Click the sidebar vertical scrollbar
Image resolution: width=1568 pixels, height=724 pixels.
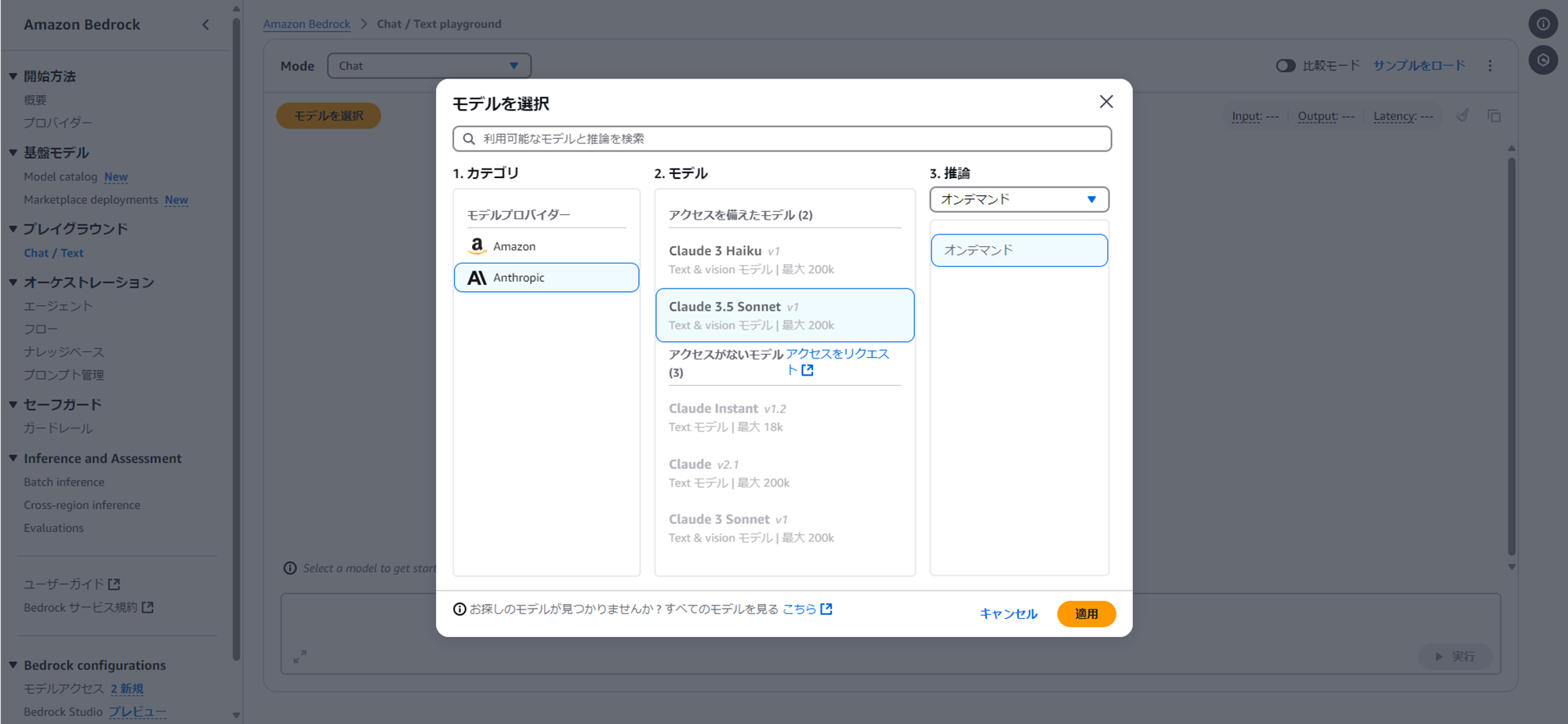(236, 337)
